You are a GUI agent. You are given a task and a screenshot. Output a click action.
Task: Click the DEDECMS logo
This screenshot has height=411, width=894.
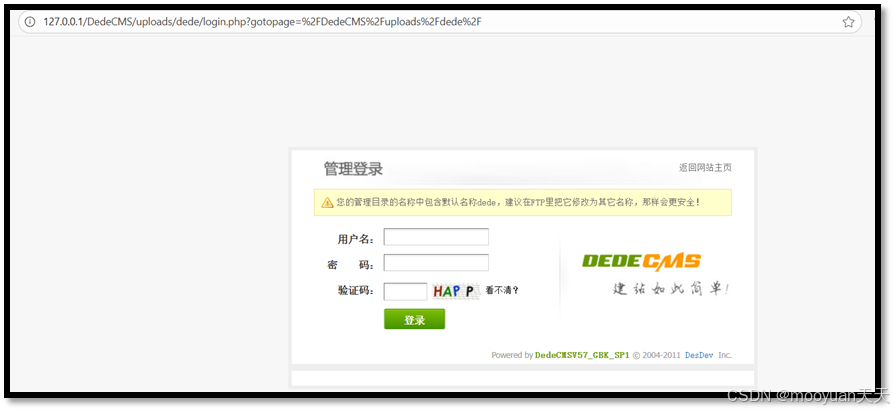pos(641,262)
